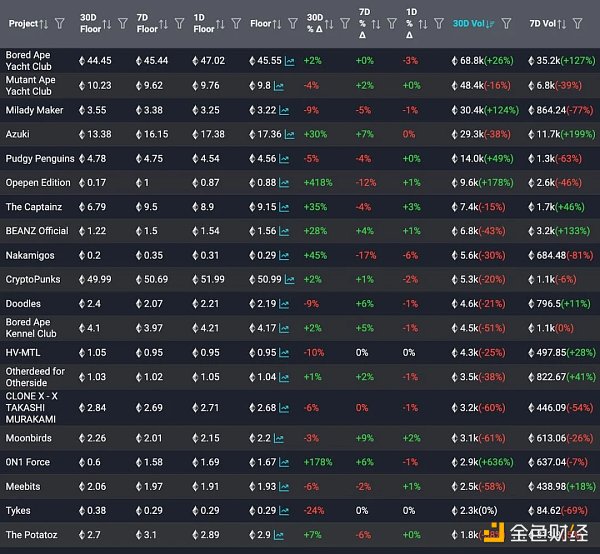Sort by 7D Floor column arrows

click(x=163, y=24)
